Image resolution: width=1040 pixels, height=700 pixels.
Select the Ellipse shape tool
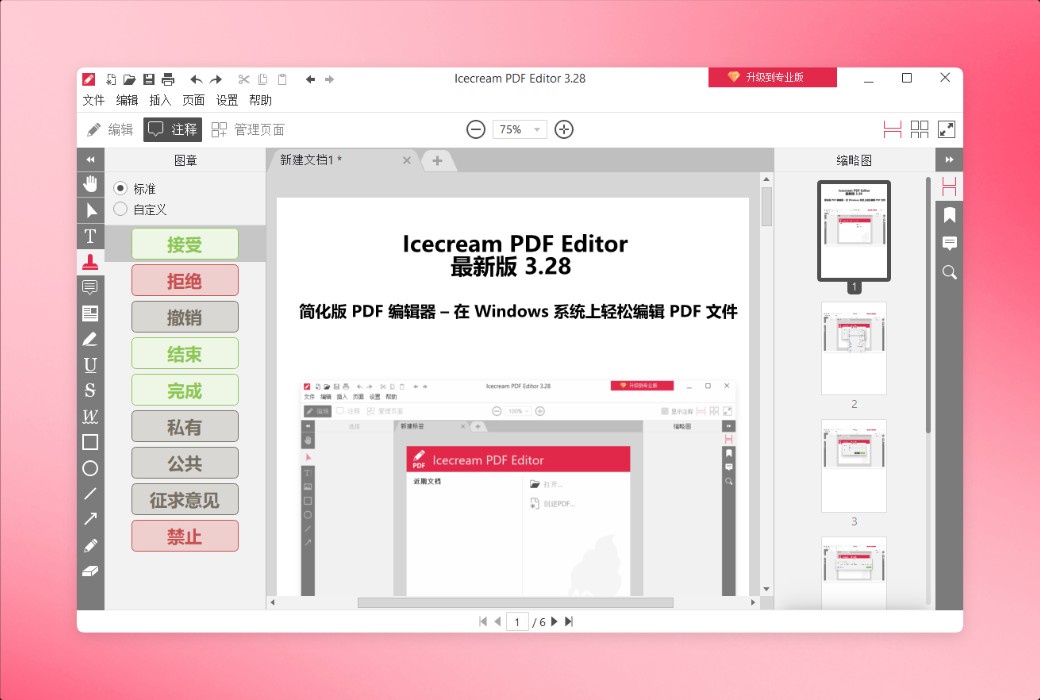tap(90, 468)
